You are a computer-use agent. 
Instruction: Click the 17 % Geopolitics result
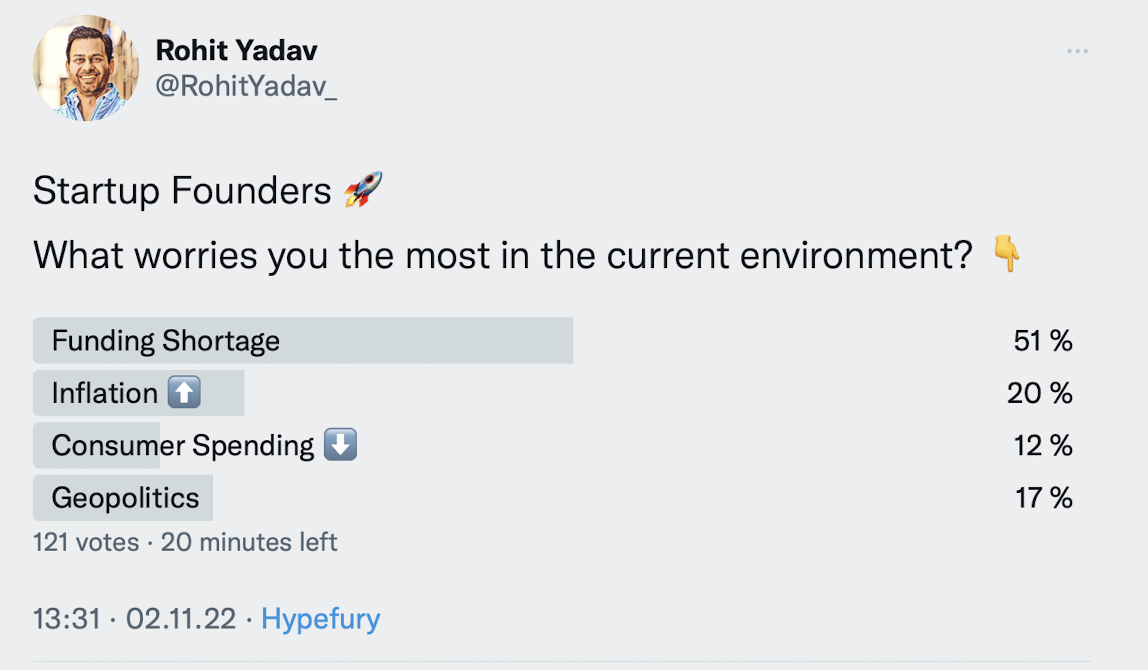tap(1044, 497)
